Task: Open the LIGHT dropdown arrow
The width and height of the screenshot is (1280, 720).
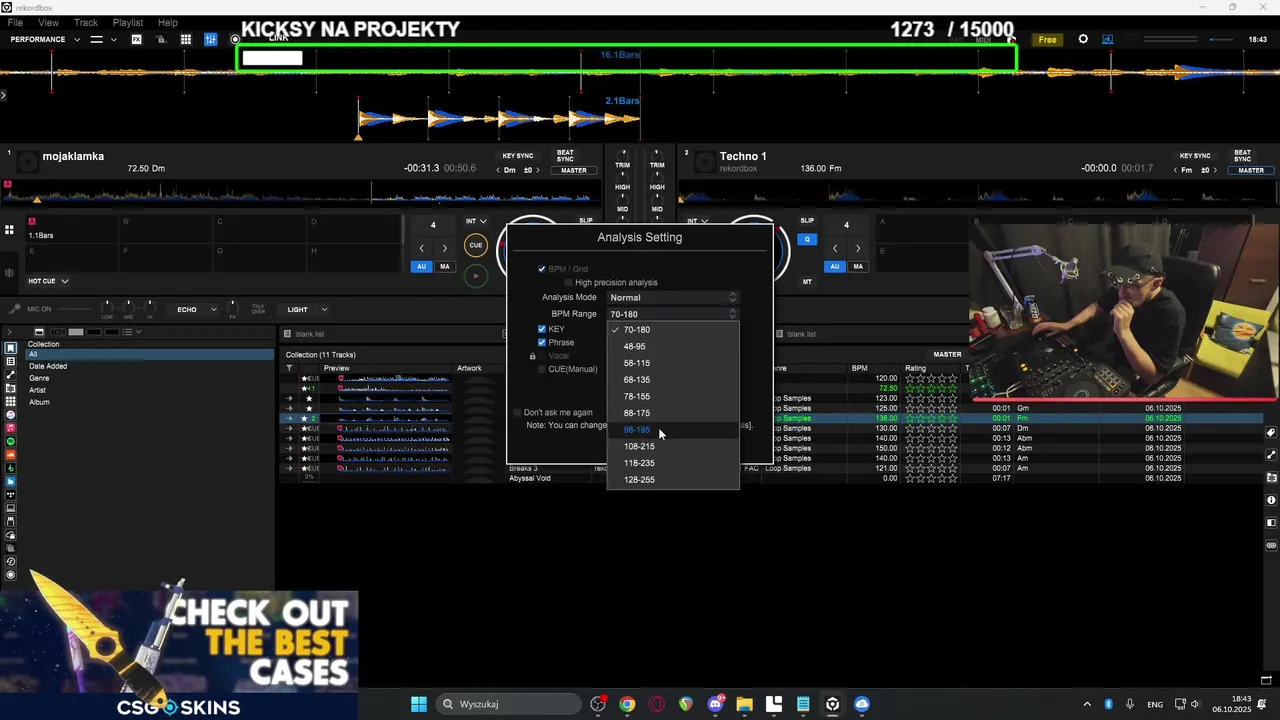Action: (x=322, y=310)
